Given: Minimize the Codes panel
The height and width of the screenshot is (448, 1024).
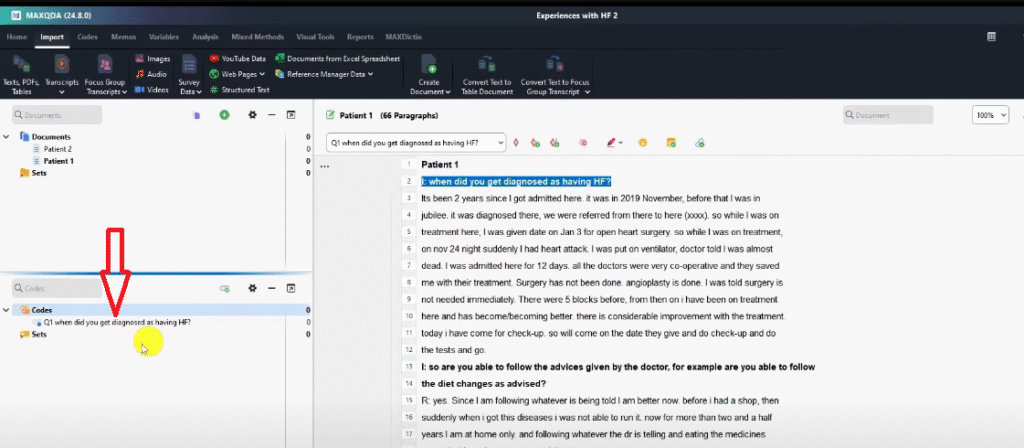Looking at the screenshot, I should 272,288.
